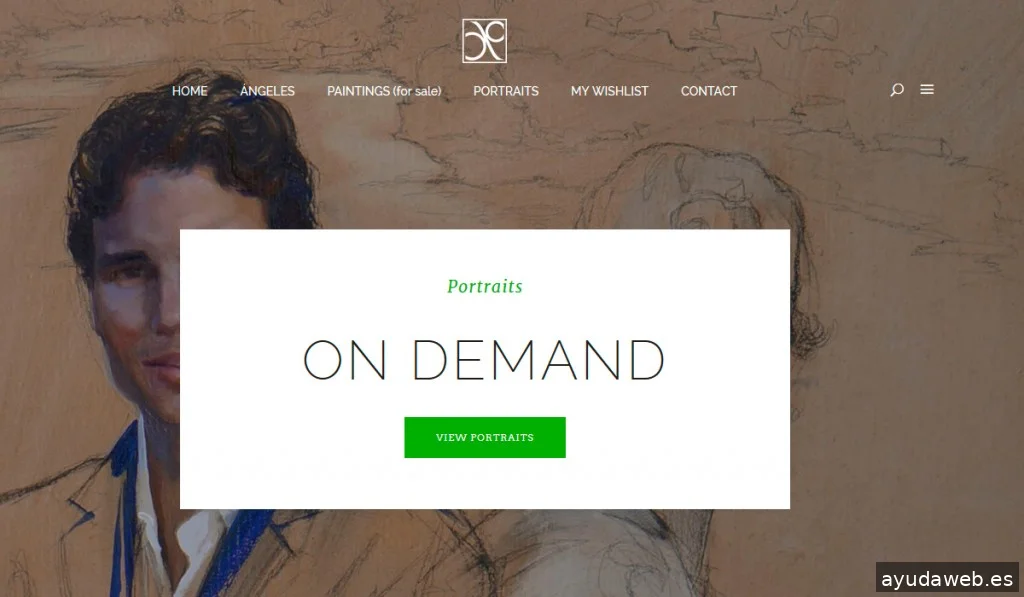Click the ON DEMAND heading

(483, 359)
